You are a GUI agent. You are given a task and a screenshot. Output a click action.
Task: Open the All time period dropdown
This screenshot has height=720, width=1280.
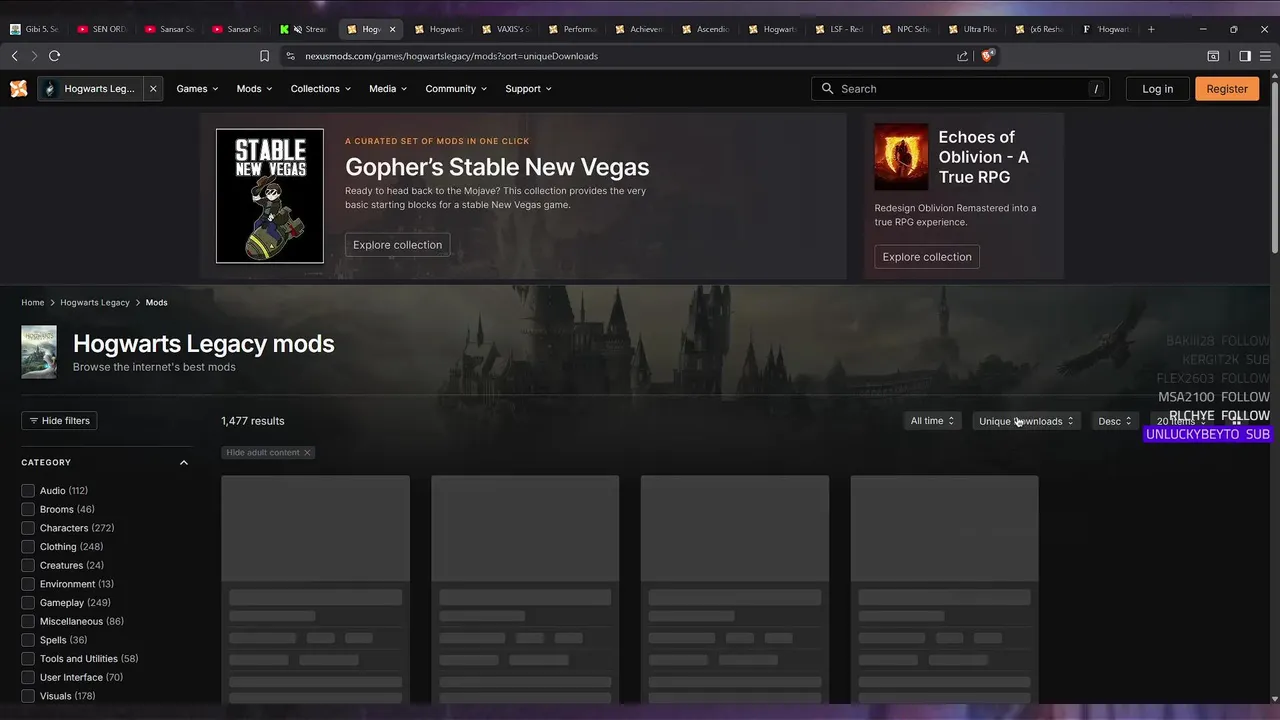(x=933, y=421)
